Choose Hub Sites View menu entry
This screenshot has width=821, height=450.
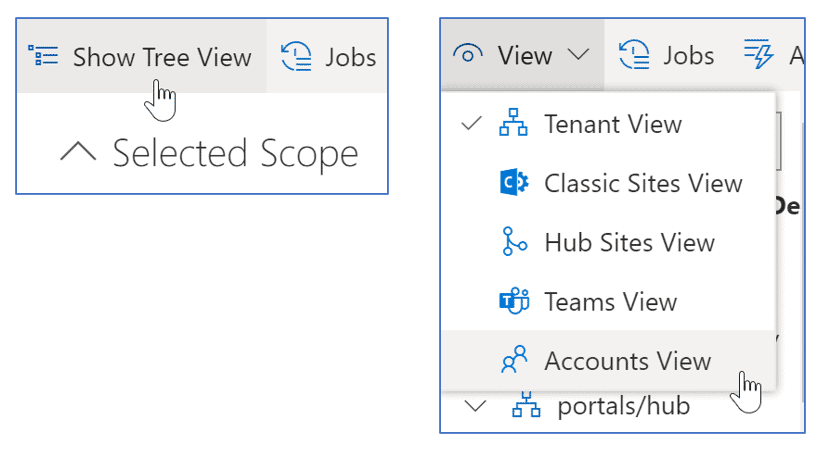[x=629, y=243]
